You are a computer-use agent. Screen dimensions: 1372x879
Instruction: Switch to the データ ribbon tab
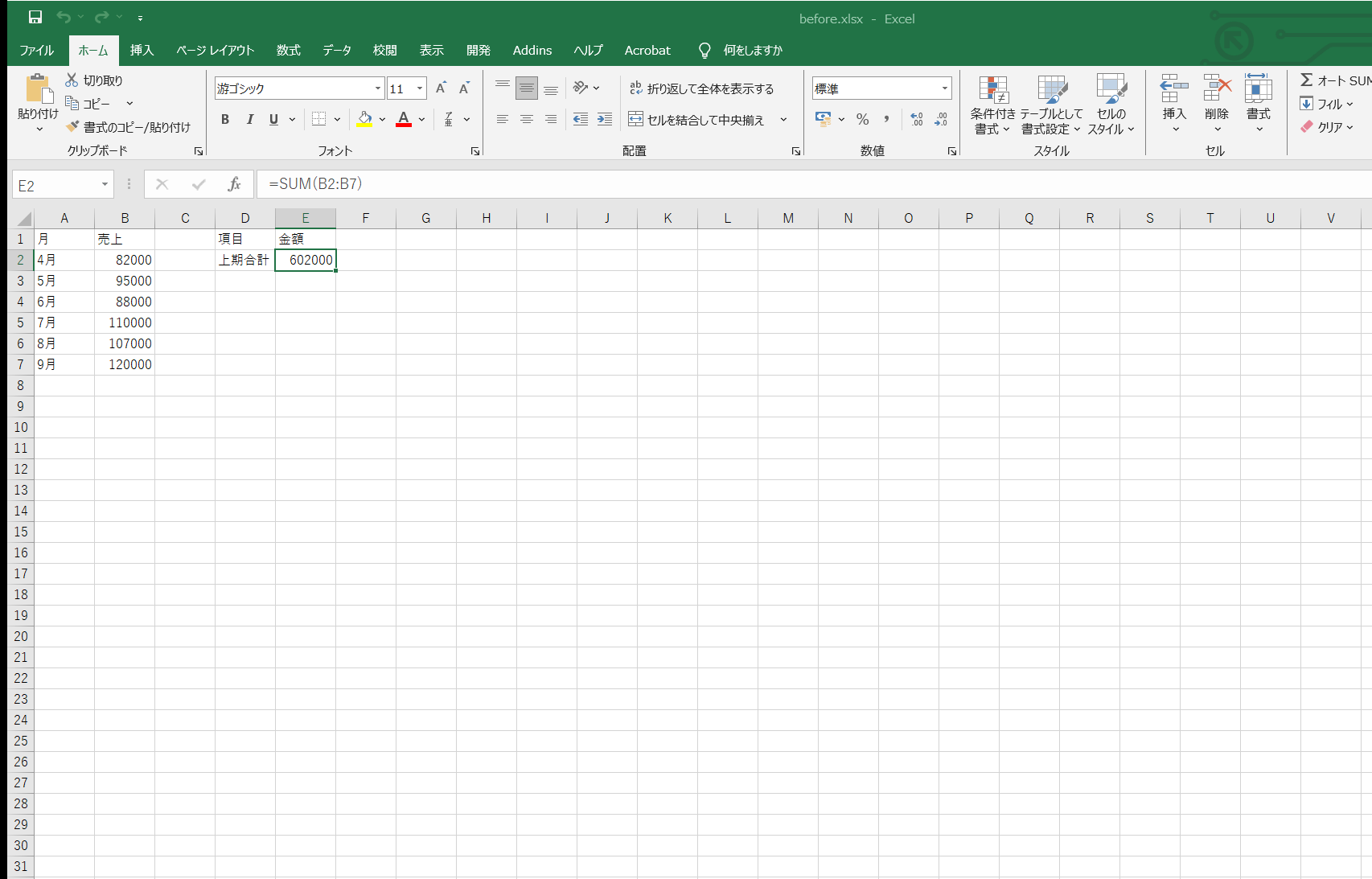[337, 50]
